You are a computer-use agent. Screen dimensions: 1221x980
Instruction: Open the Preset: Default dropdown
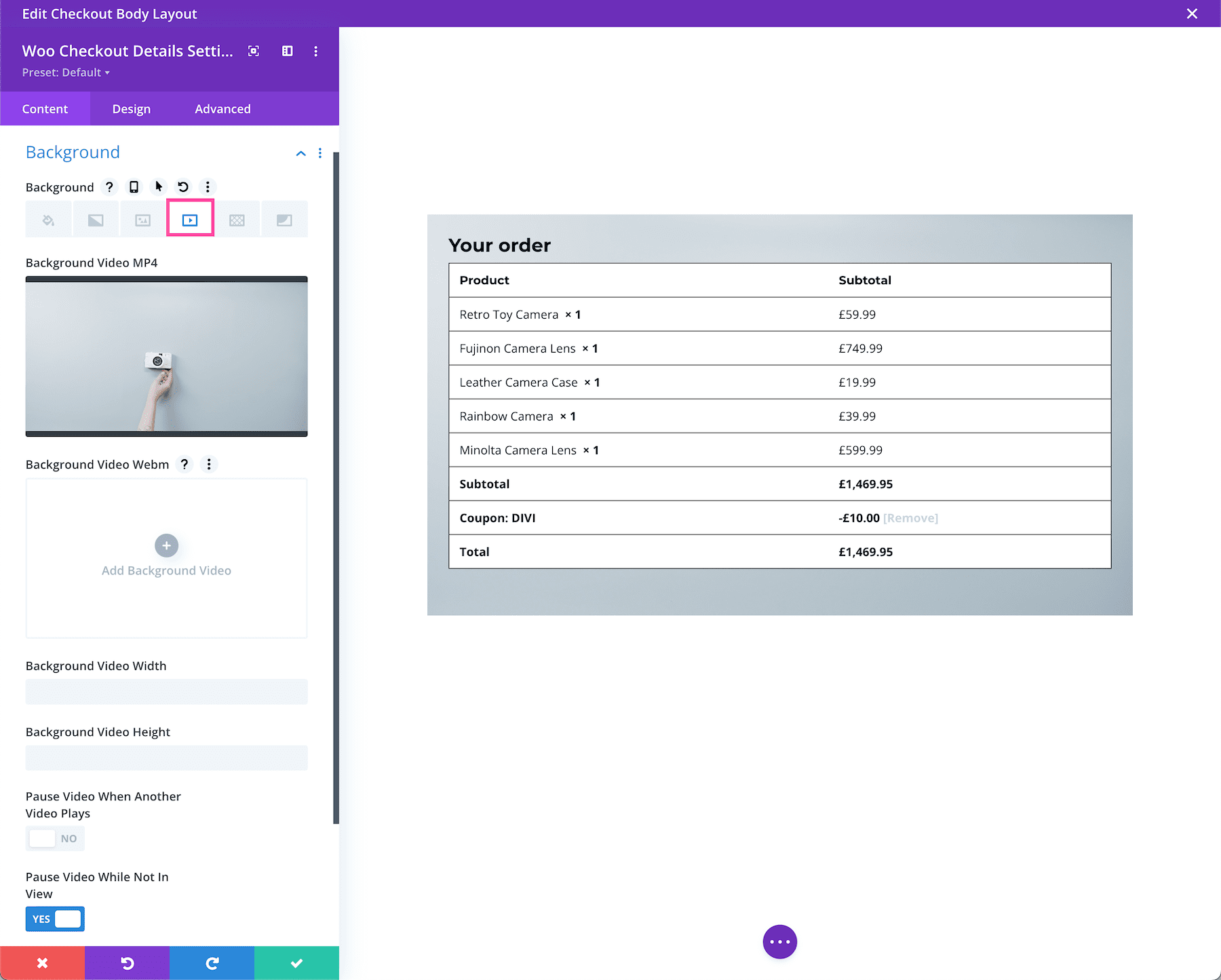click(66, 72)
